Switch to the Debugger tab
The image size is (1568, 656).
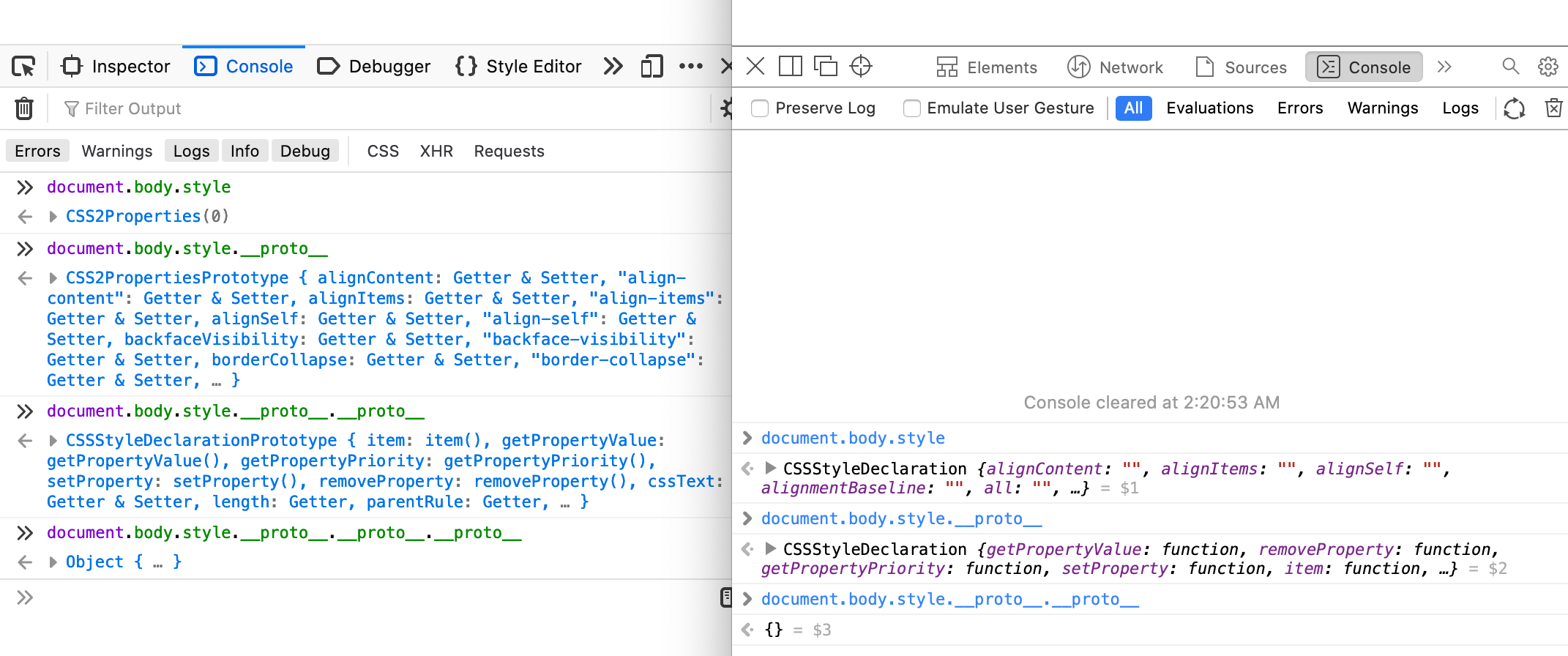(x=374, y=67)
